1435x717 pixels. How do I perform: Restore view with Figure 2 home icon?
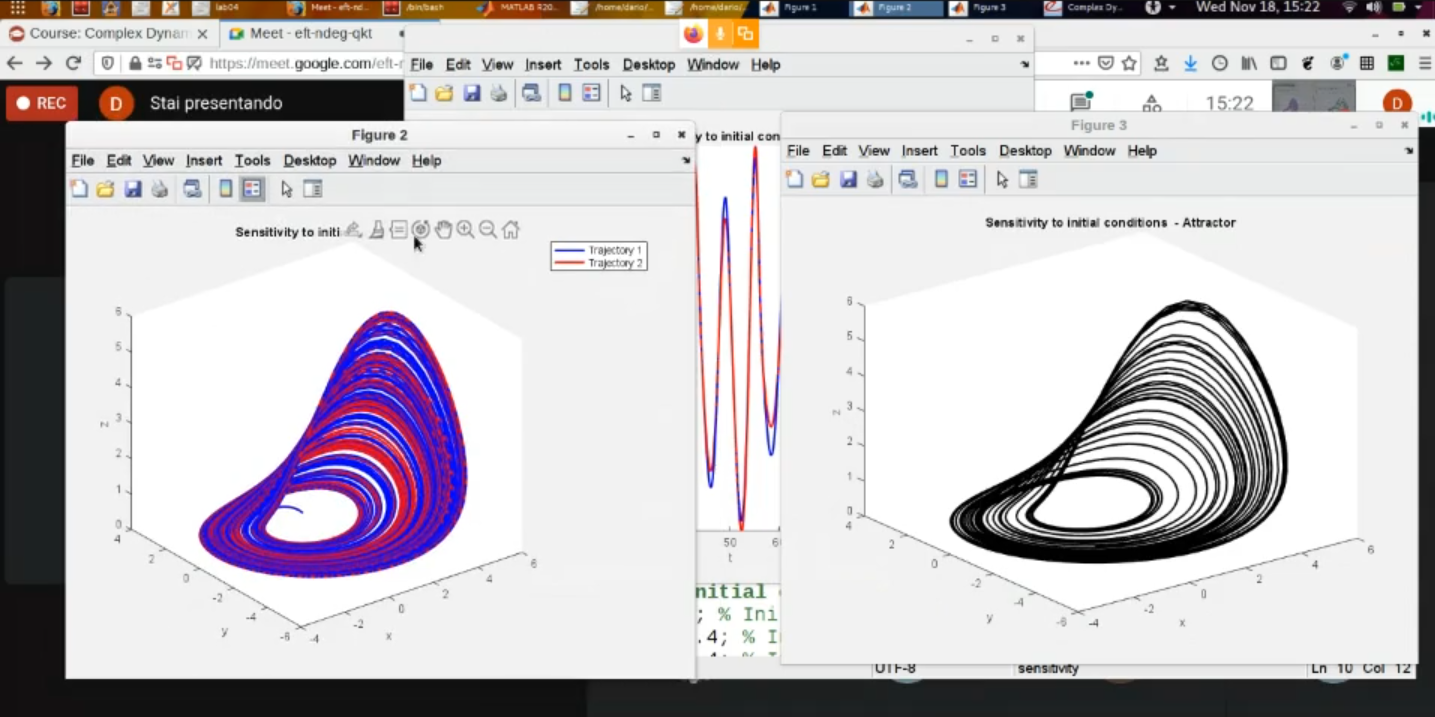(x=511, y=230)
